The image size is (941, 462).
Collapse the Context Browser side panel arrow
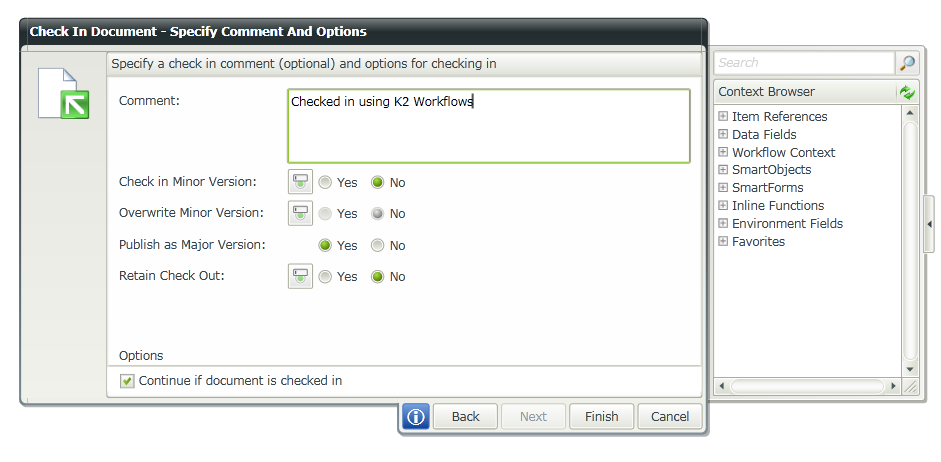pos(929,224)
